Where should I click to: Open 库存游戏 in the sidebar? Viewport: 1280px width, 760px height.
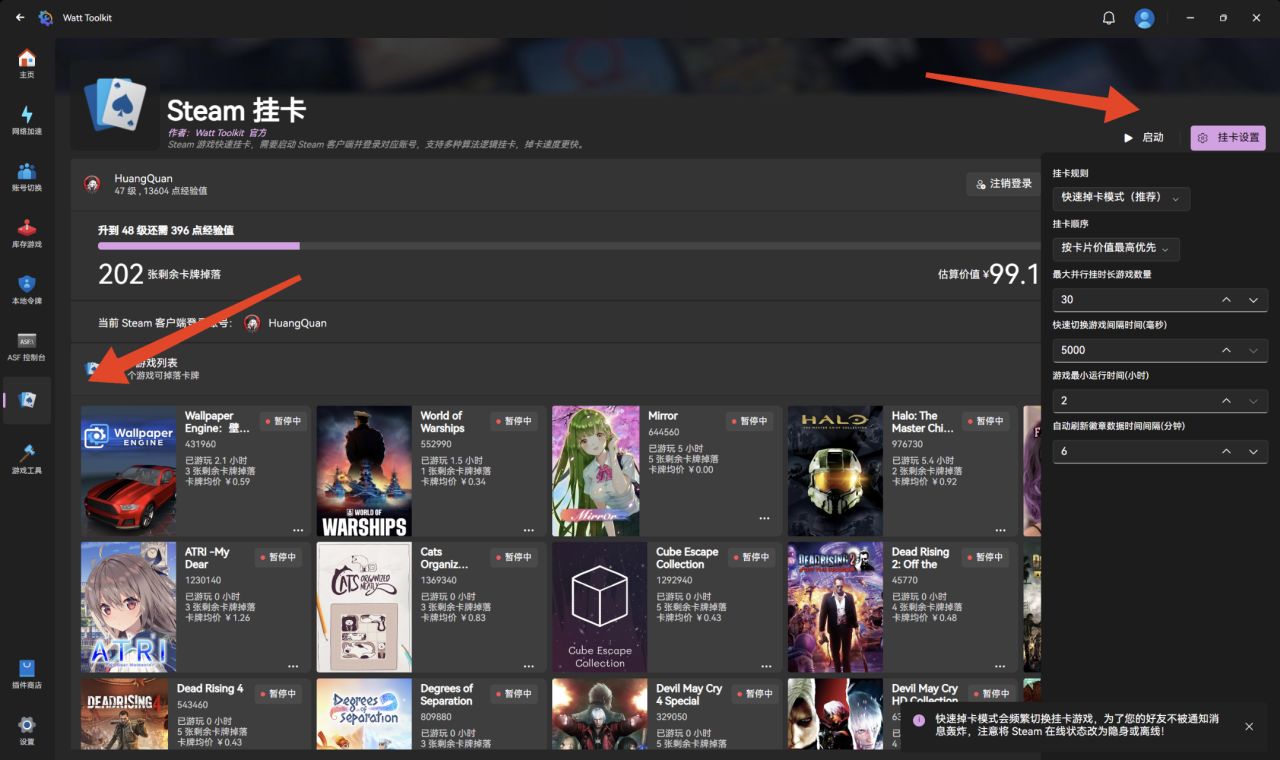27,233
